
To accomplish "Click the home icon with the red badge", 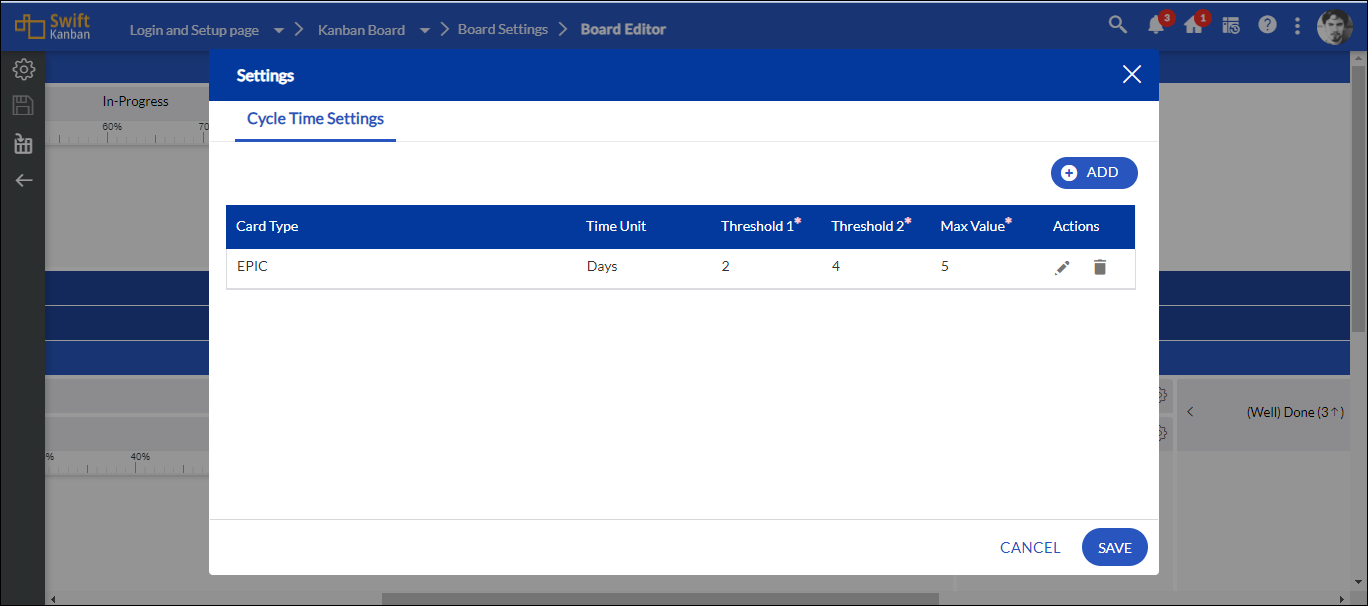I will click(x=1193, y=26).
